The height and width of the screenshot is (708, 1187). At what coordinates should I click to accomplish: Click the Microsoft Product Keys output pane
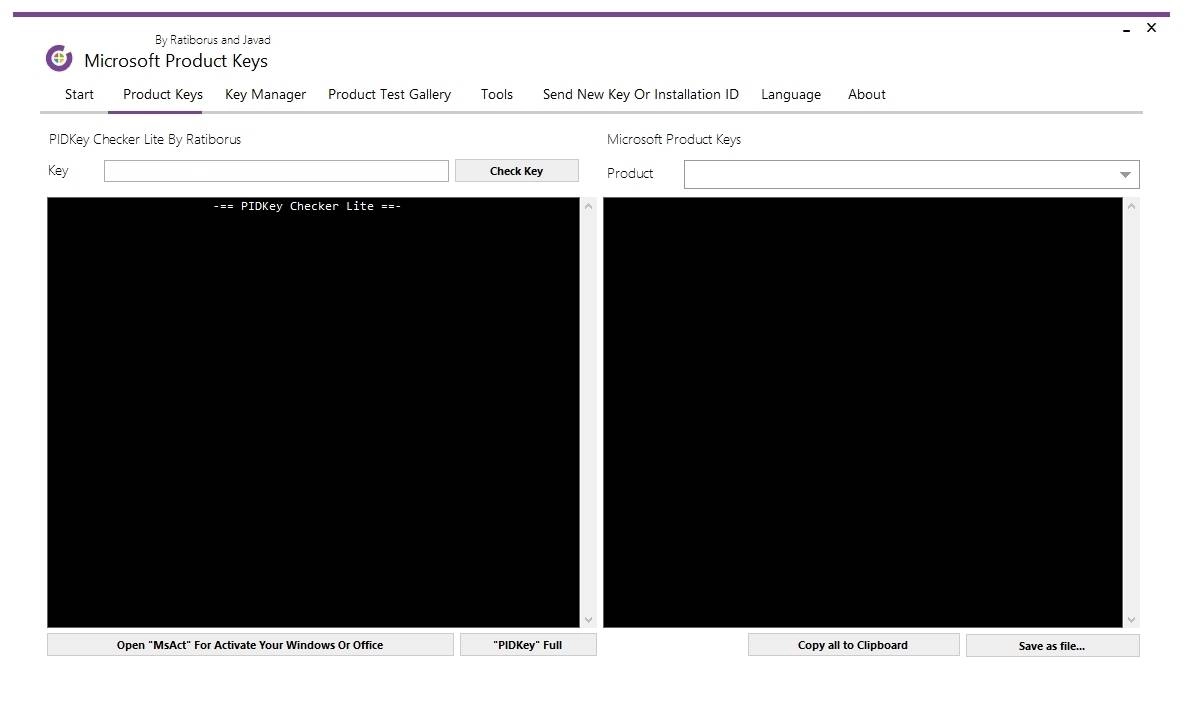[863, 413]
